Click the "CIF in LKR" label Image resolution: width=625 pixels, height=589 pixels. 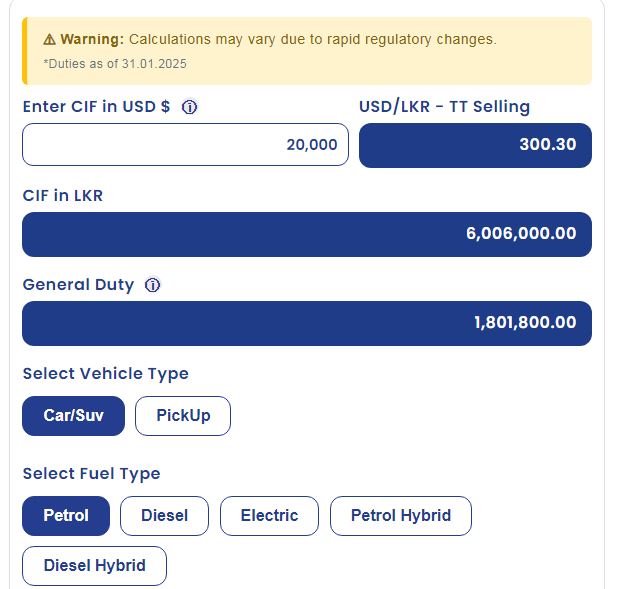point(63,196)
